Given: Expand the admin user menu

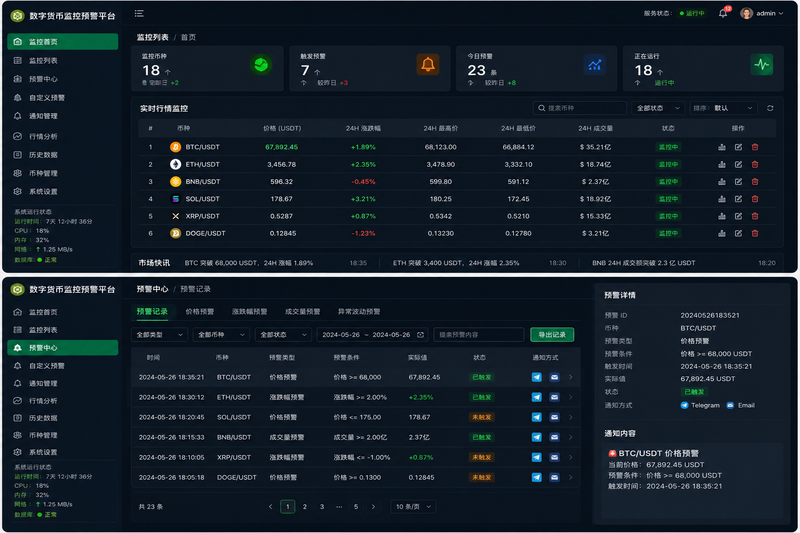Looking at the screenshot, I should [762, 13].
